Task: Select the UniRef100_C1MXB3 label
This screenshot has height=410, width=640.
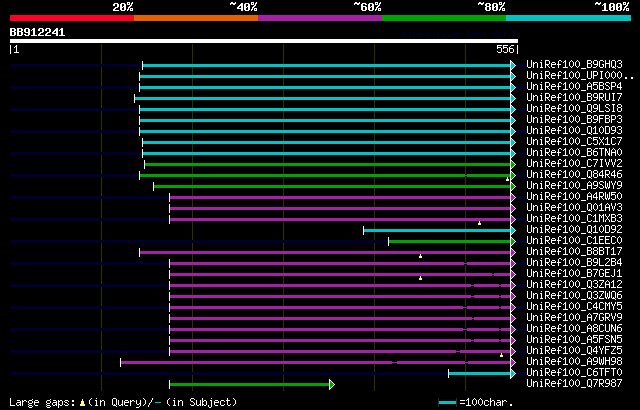Action: tap(574, 219)
